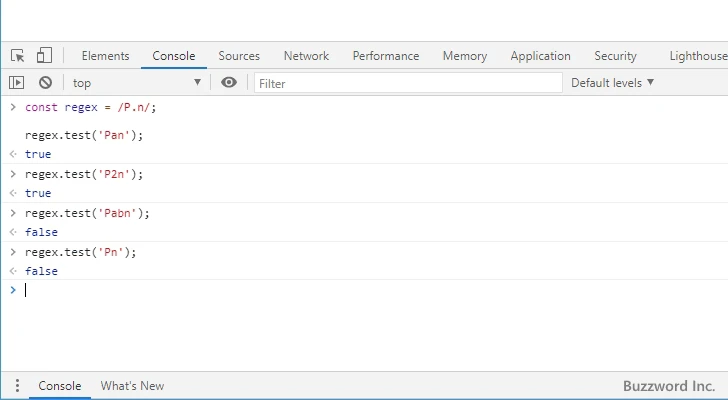Image resolution: width=728 pixels, height=400 pixels.
Task: Select the Security tab
Action: [615, 56]
